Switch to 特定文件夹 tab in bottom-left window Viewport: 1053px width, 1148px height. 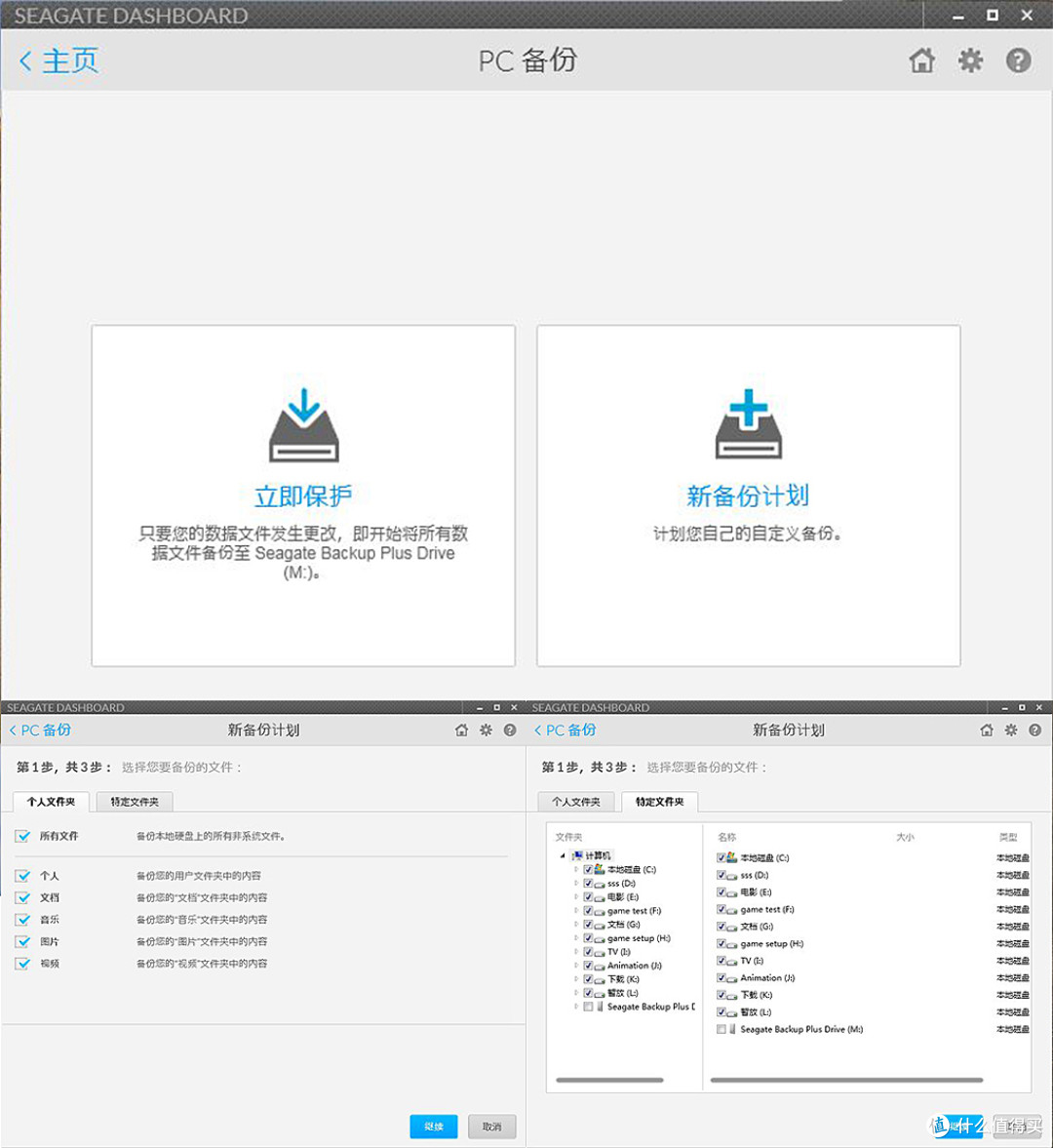click(135, 802)
